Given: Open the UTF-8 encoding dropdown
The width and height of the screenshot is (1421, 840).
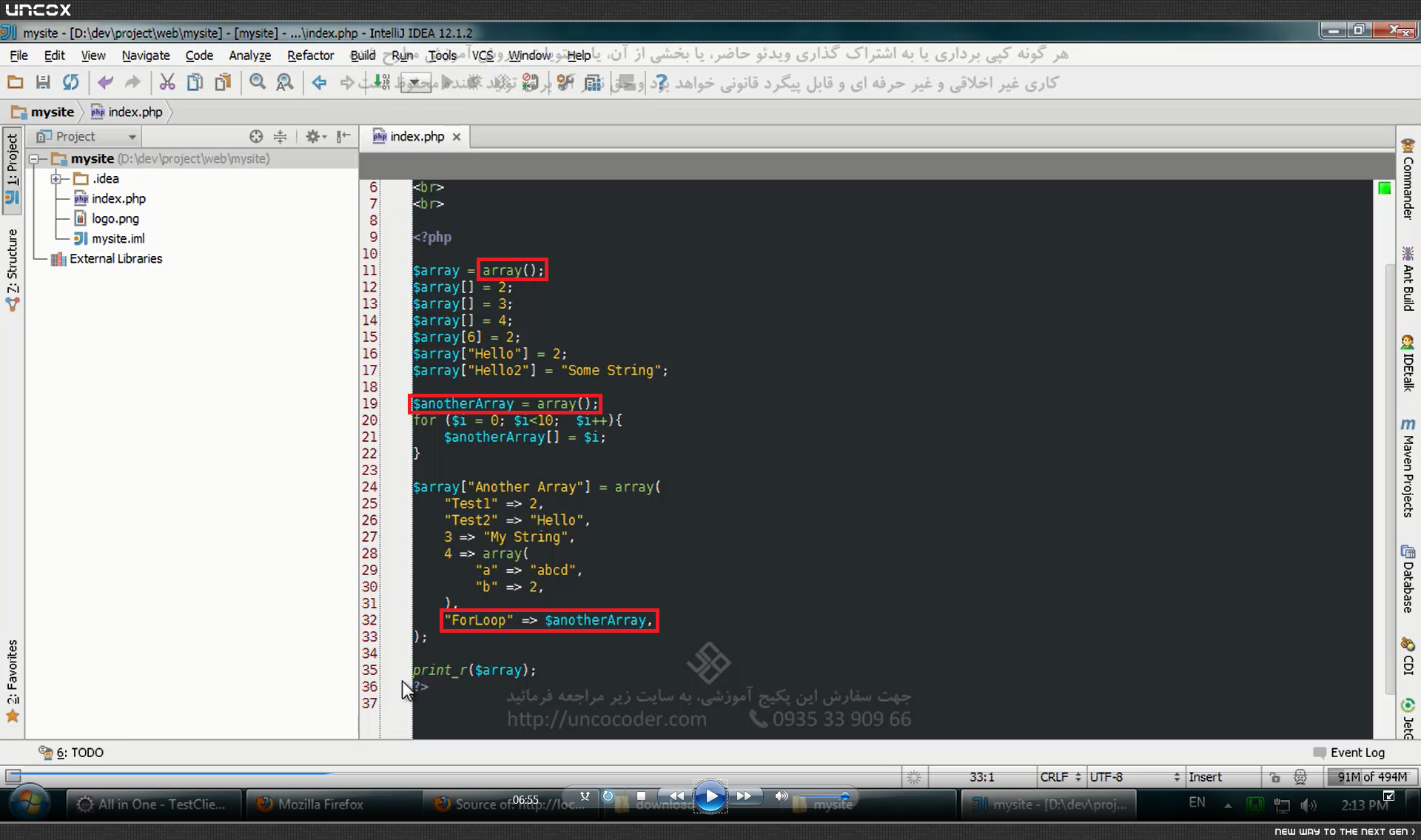Looking at the screenshot, I should [1135, 777].
